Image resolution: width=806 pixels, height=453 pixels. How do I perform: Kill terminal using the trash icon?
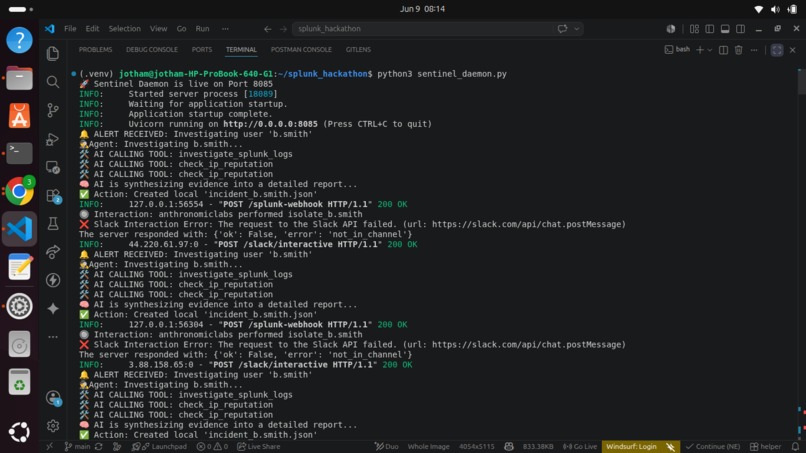pyautogui.click(x=739, y=50)
